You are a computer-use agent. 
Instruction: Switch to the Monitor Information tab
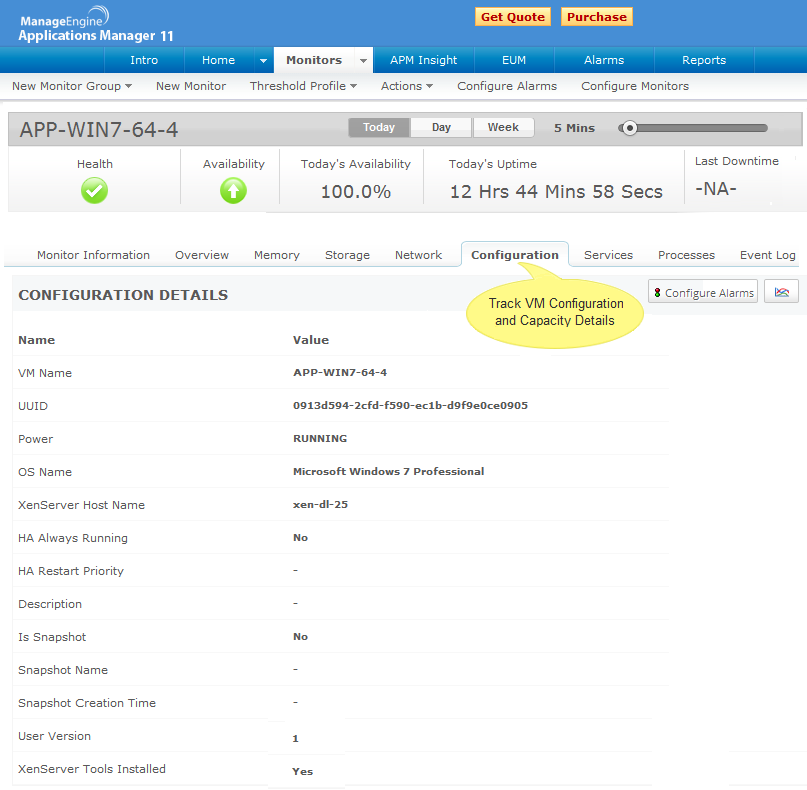(x=93, y=255)
